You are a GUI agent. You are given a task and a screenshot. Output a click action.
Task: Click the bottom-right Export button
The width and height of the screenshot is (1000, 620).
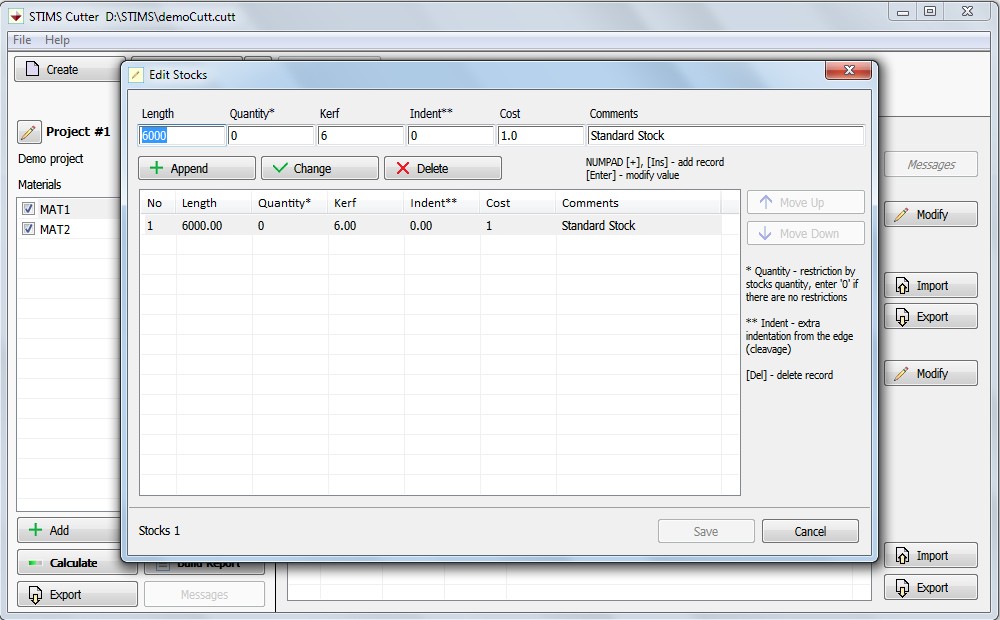click(x=930, y=587)
